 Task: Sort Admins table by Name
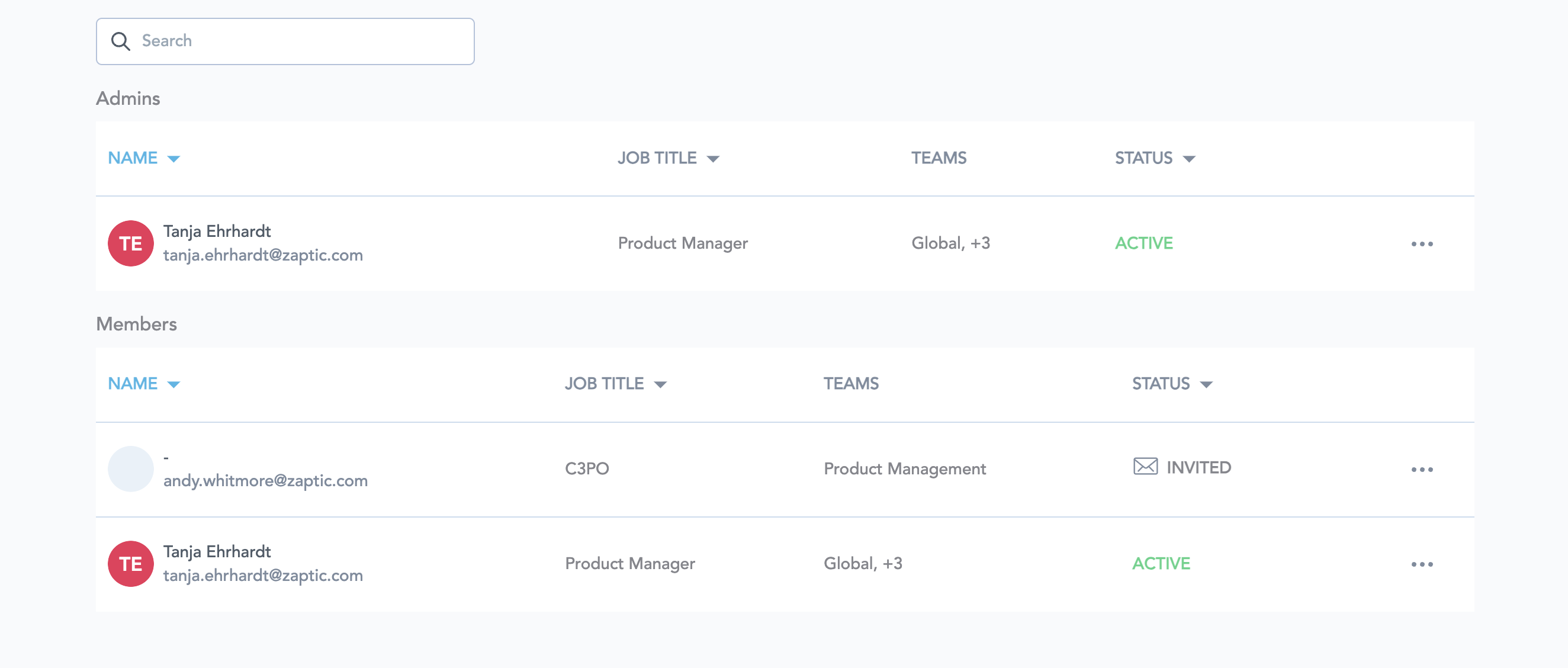pyautogui.click(x=144, y=158)
